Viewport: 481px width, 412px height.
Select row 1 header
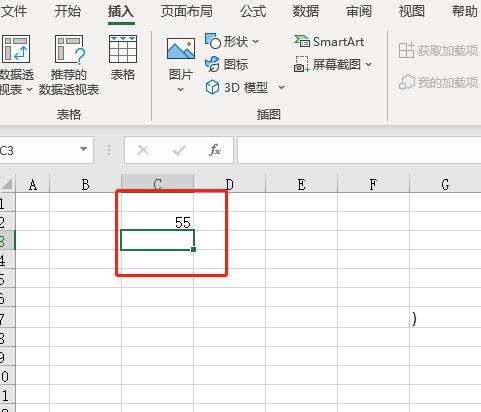tap(7, 202)
